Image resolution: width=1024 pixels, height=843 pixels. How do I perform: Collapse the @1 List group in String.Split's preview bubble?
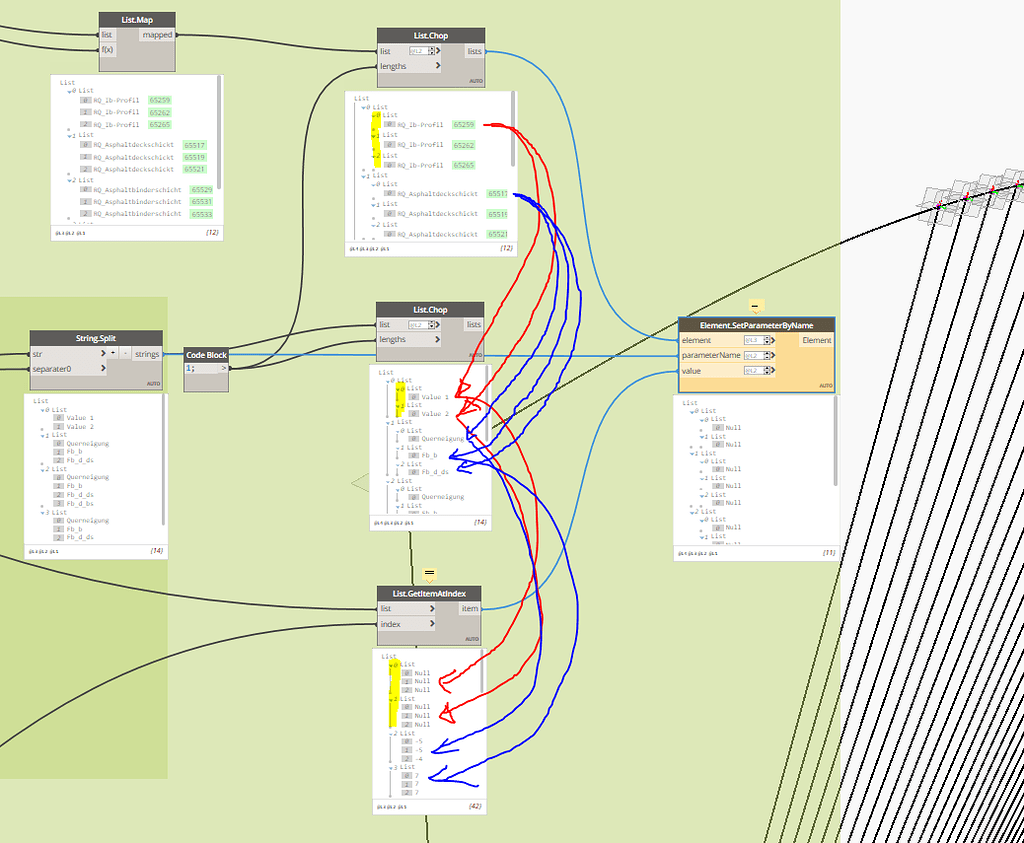click(x=43, y=435)
